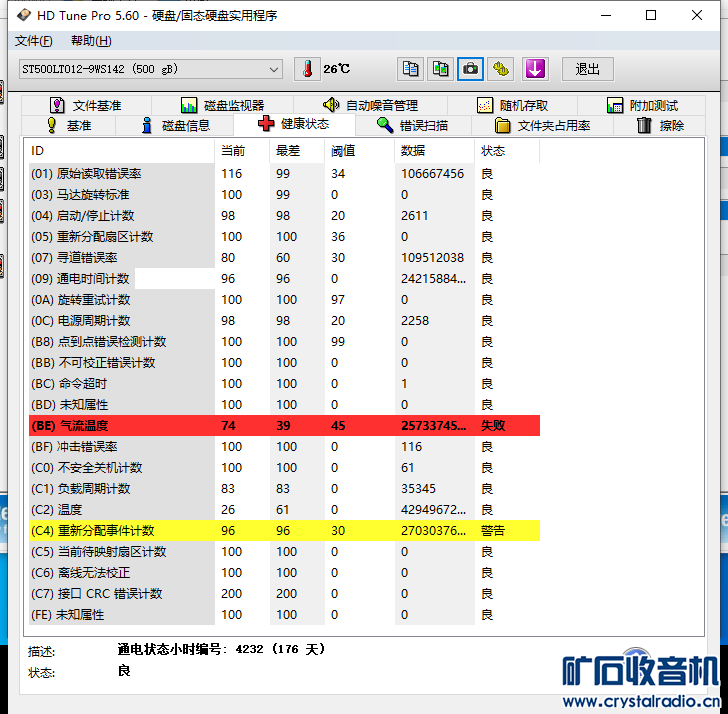The width and height of the screenshot is (728, 714).
Task: Select the (09) 通电时间计数 row
Action: [x=284, y=279]
